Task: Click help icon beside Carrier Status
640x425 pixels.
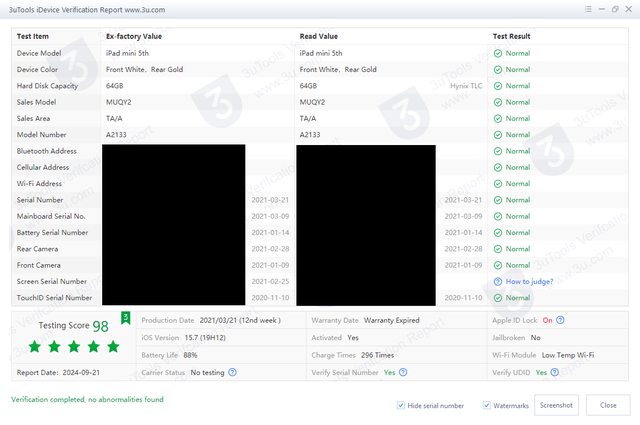Action: tap(233, 372)
